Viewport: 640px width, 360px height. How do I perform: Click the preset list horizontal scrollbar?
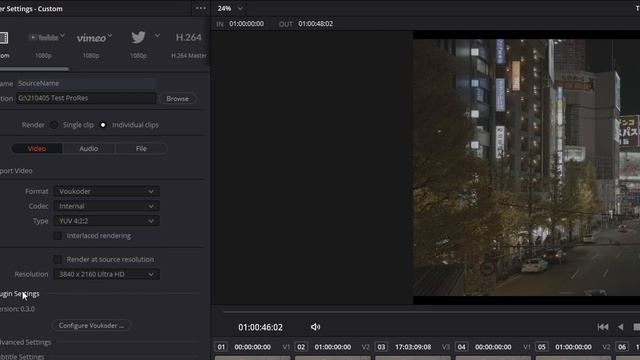(34, 69)
